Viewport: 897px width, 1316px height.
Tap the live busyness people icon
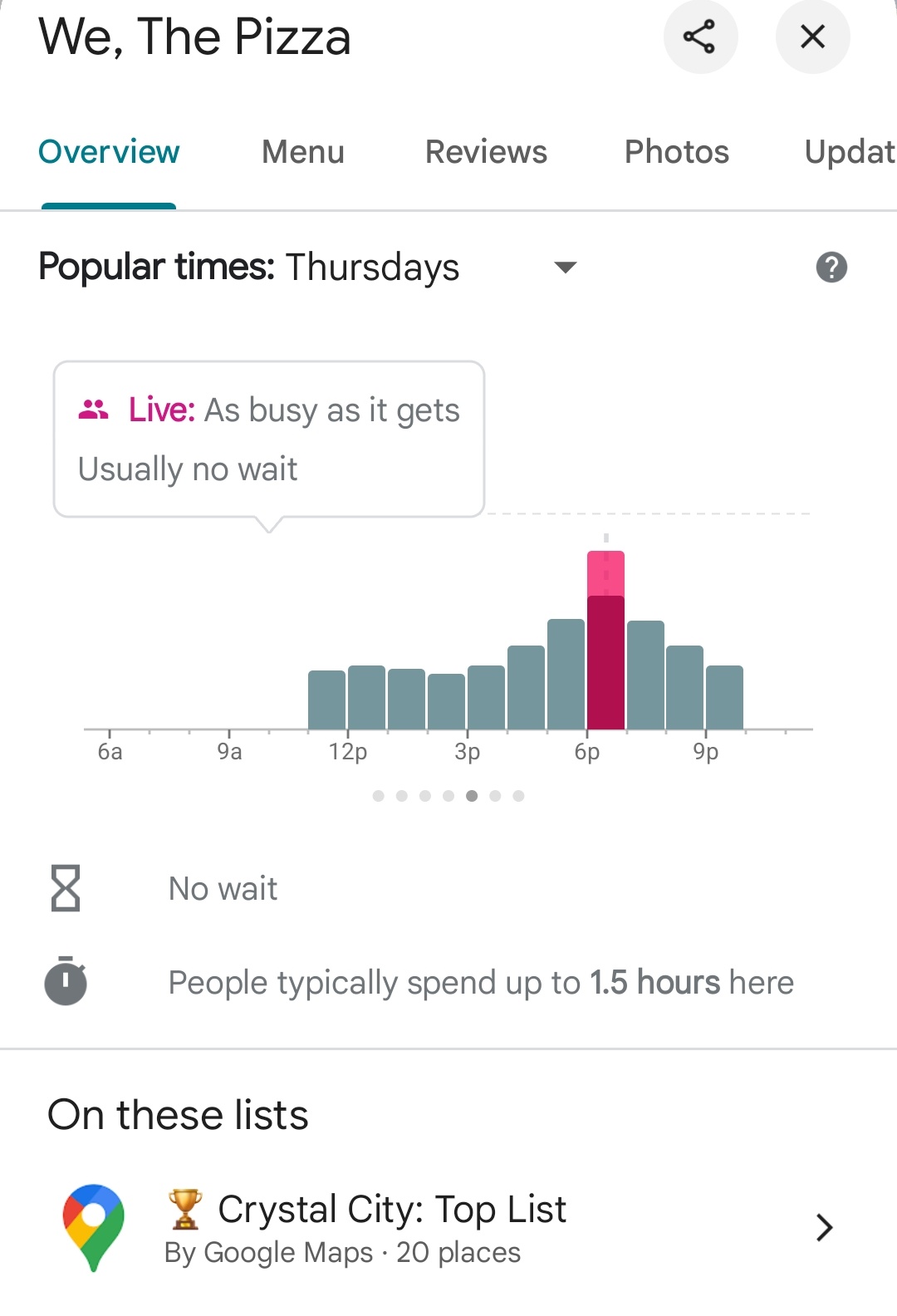(94, 410)
